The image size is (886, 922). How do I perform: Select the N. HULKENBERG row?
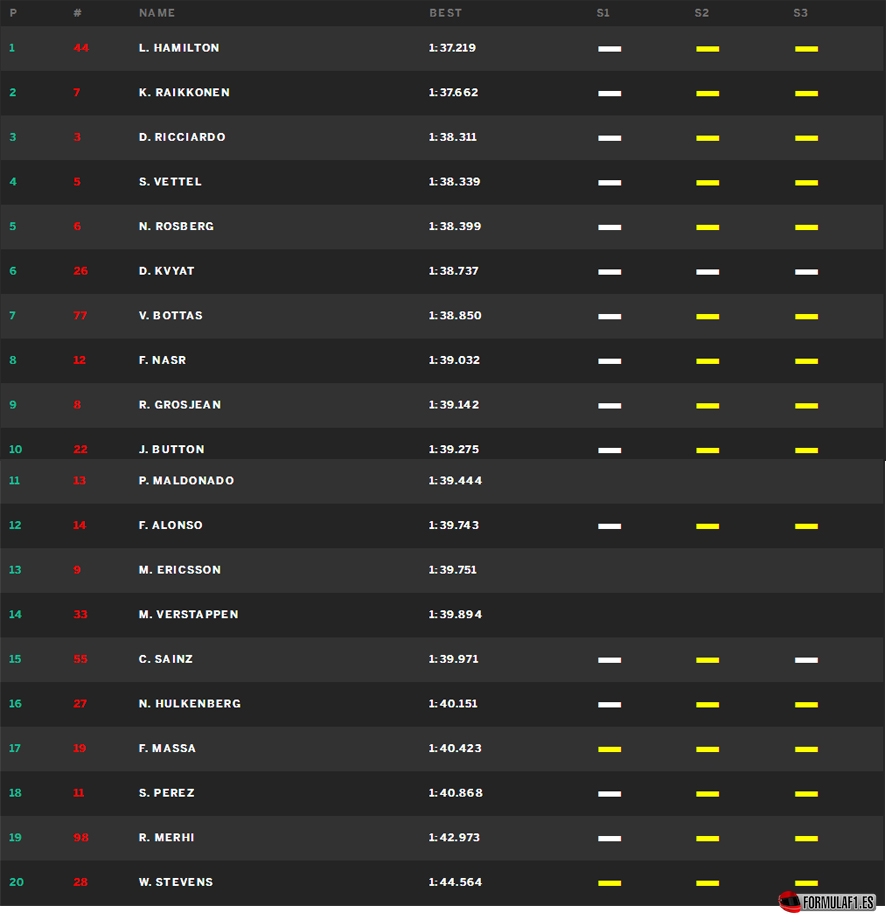click(442, 704)
